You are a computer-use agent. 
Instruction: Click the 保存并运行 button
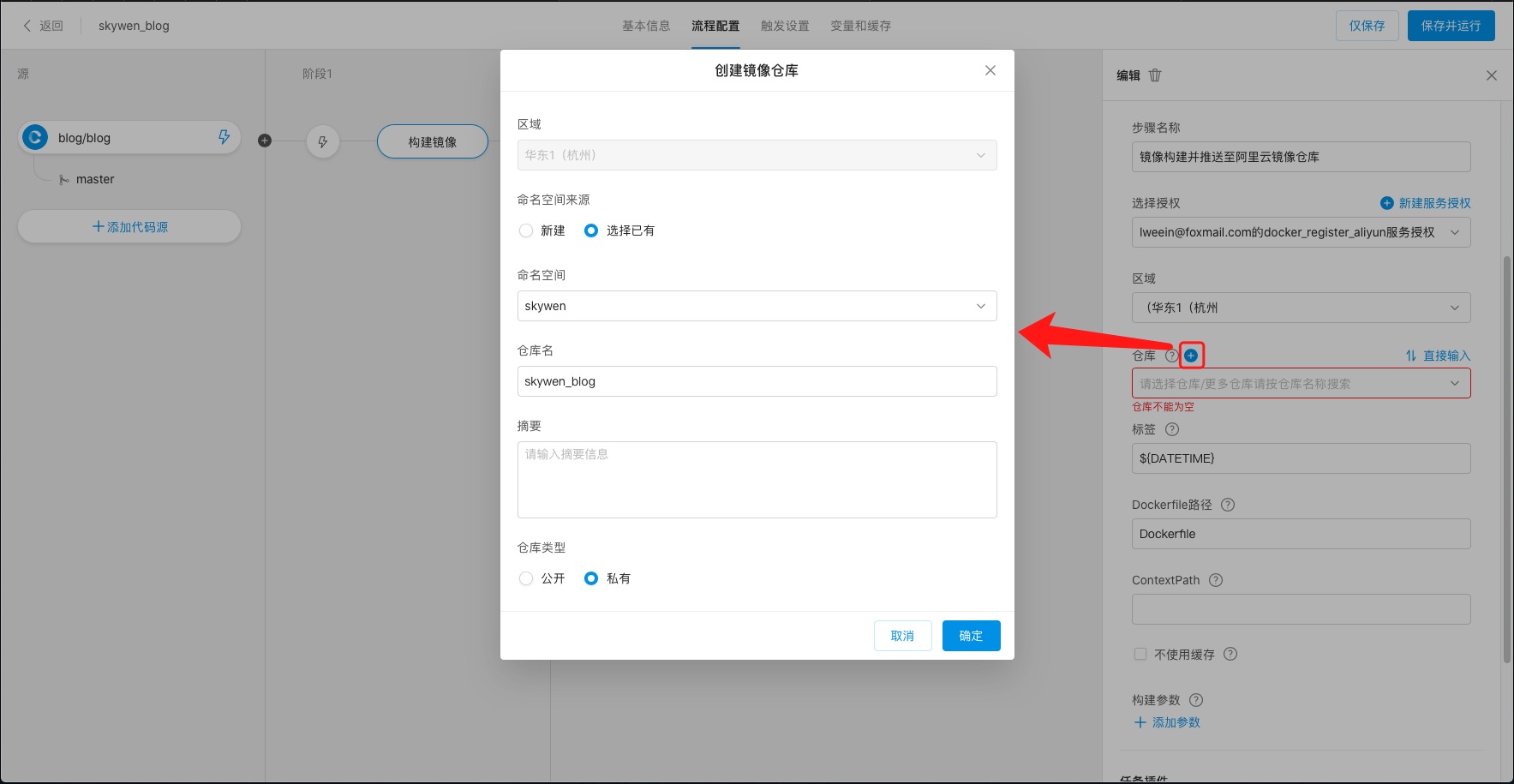1451,26
